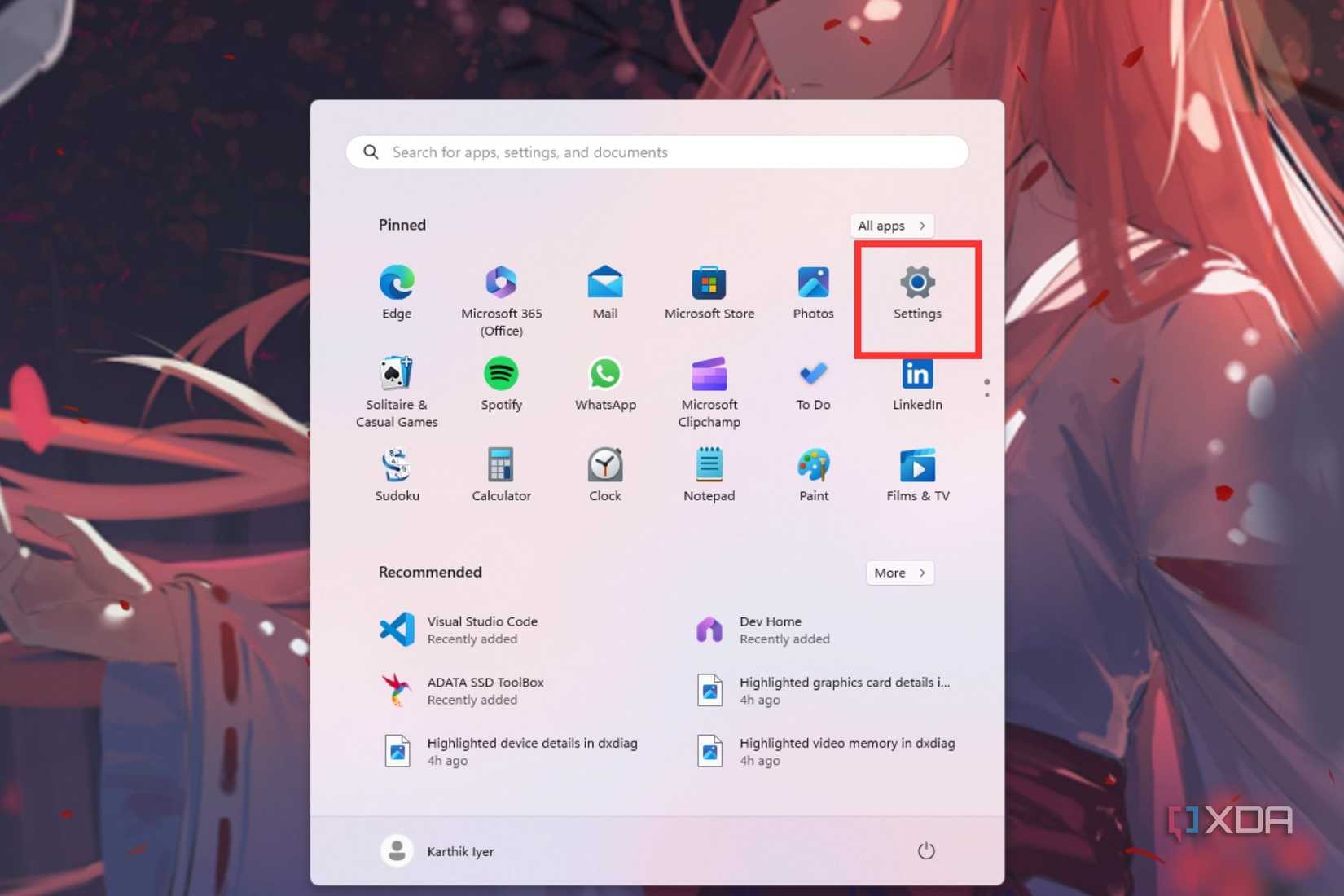Launch WhatsApp

point(604,384)
